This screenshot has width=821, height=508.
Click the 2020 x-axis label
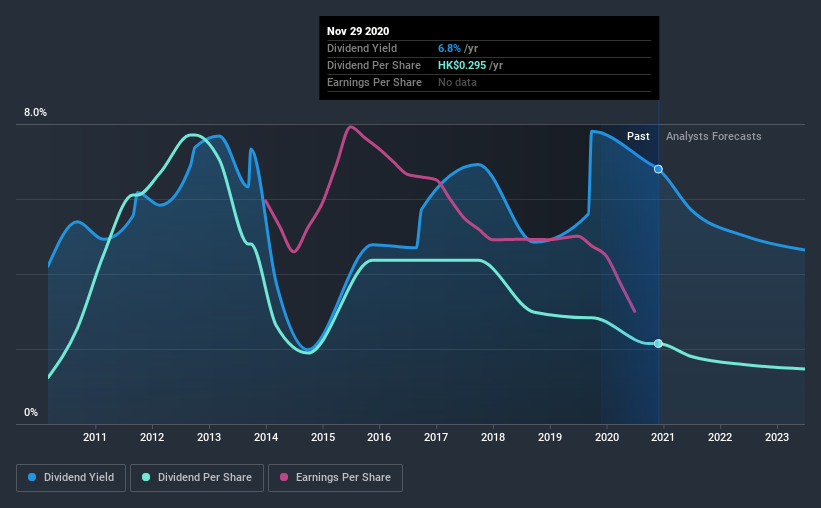[607, 437]
